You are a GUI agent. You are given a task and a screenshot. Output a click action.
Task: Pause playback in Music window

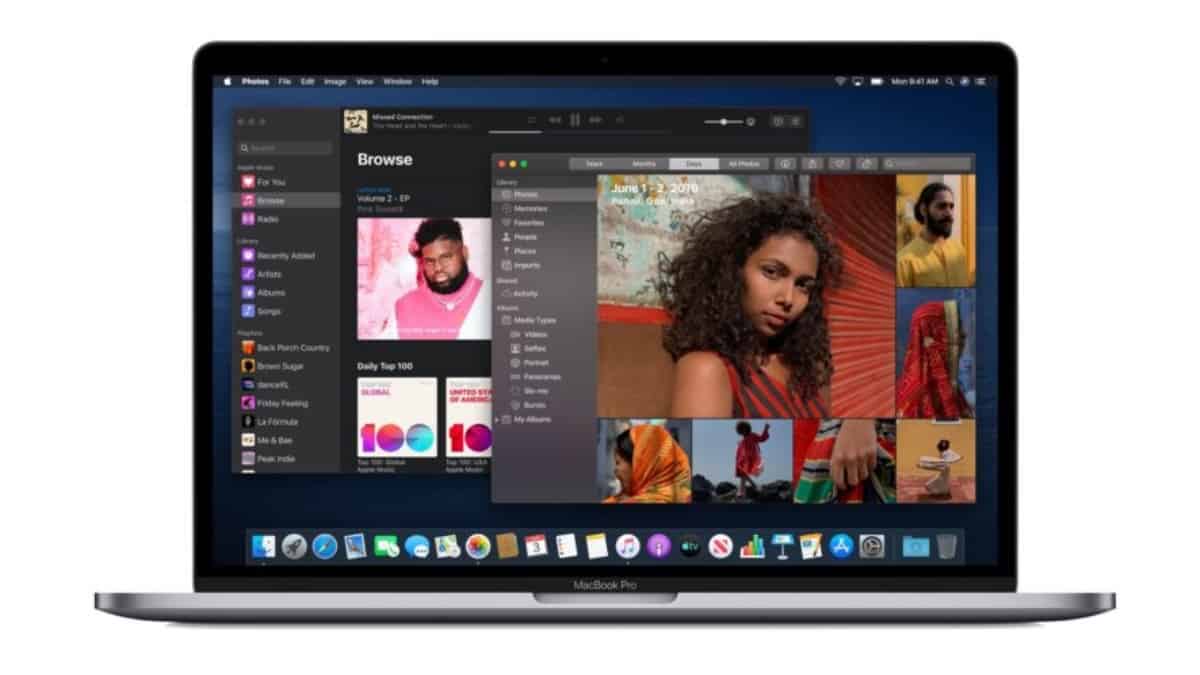pos(575,120)
